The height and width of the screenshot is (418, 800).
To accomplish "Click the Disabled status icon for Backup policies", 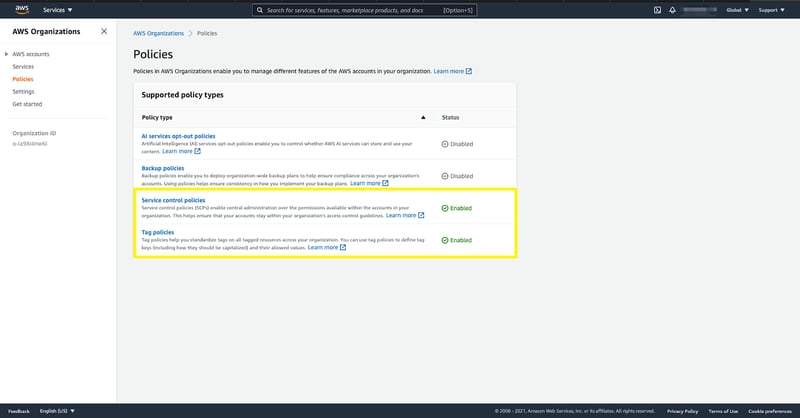I will point(445,176).
